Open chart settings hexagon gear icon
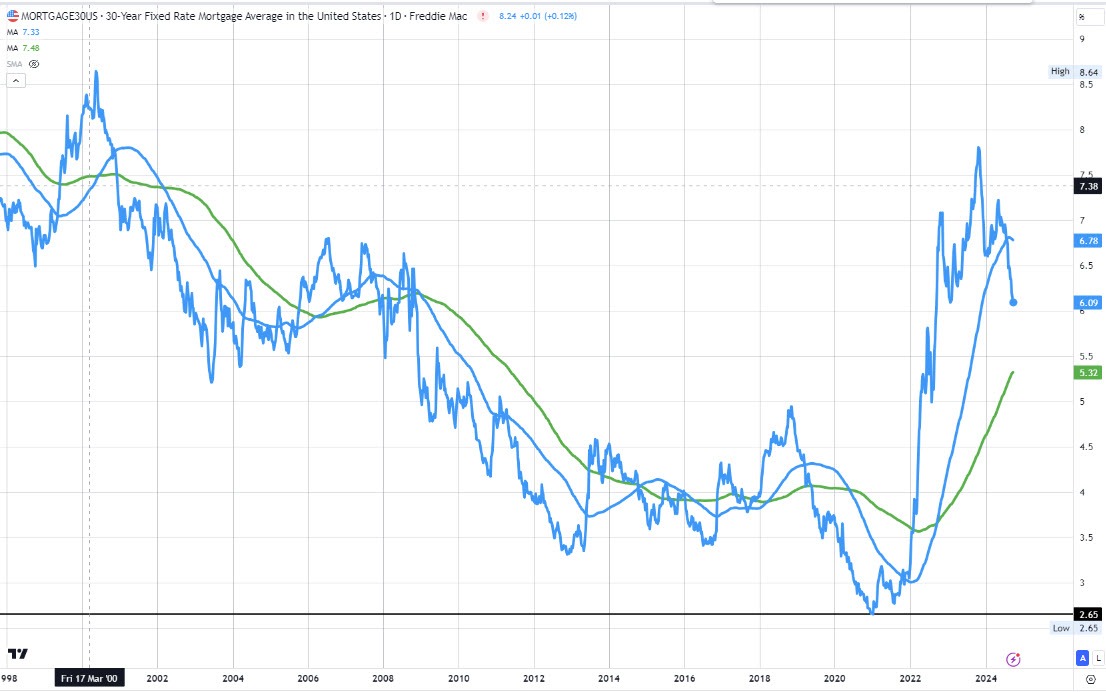Screen dimensions: 1106x692 click(x=1090, y=679)
